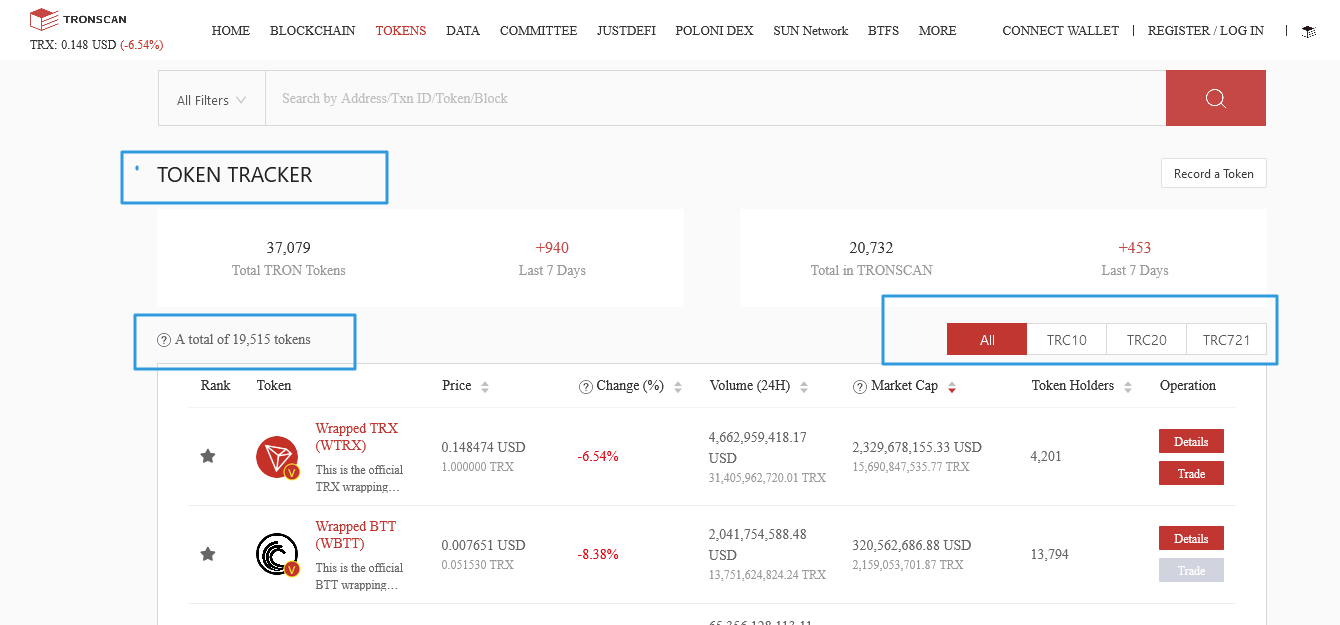Select the All token filter tab
1340x625 pixels.
(x=987, y=340)
